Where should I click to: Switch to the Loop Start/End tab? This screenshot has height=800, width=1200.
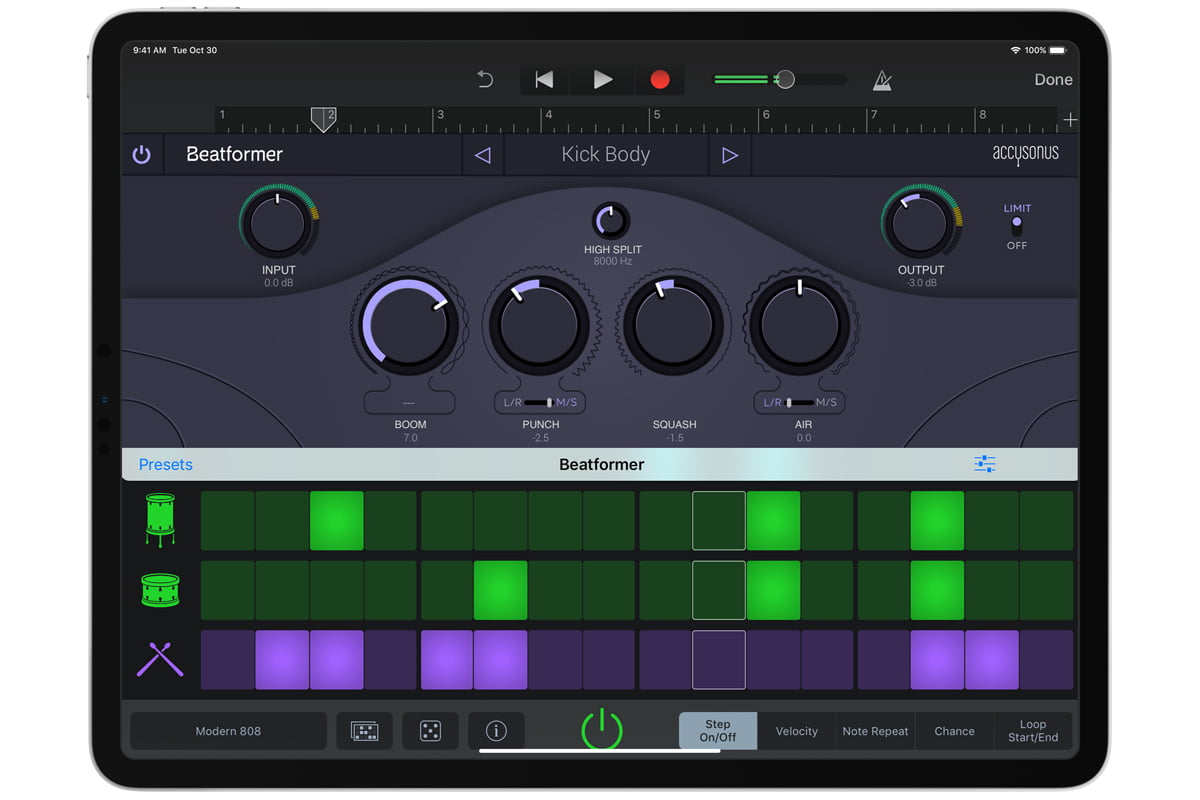coord(1033,731)
